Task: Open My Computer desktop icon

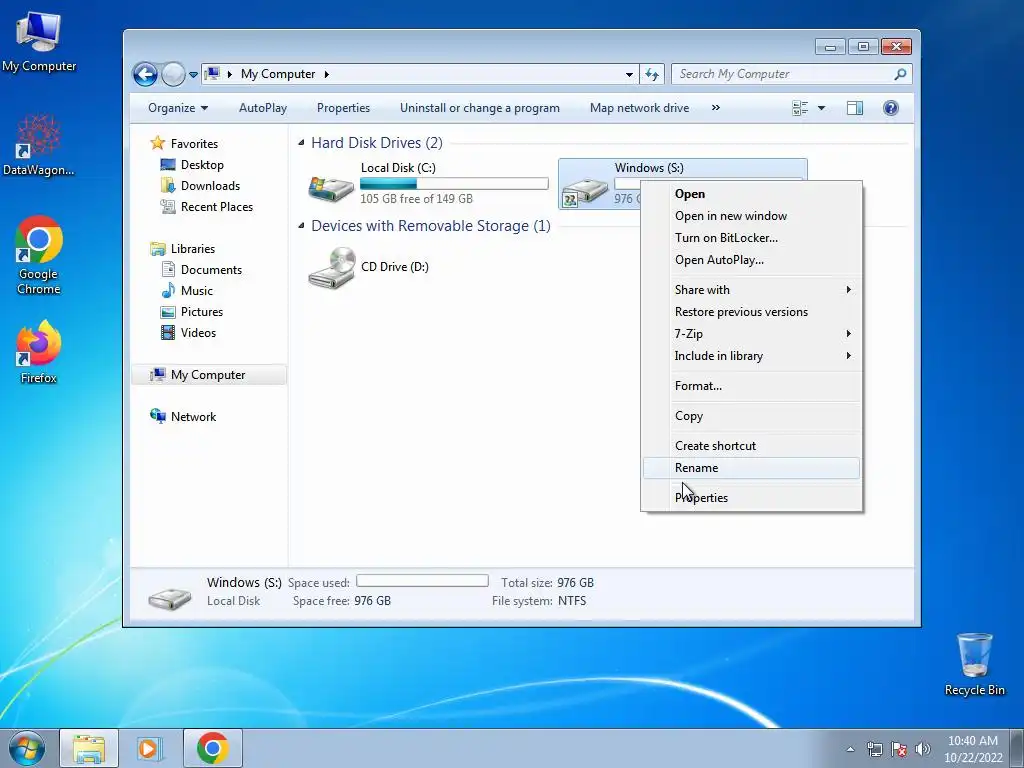Action: point(39,42)
